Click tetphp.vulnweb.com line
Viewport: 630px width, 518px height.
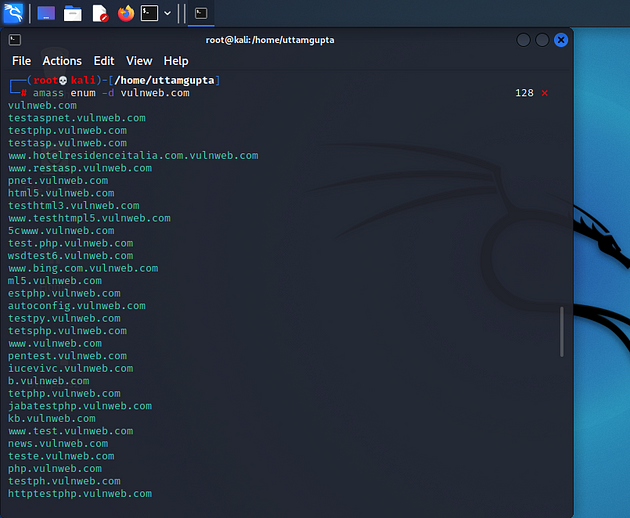(x=64, y=393)
